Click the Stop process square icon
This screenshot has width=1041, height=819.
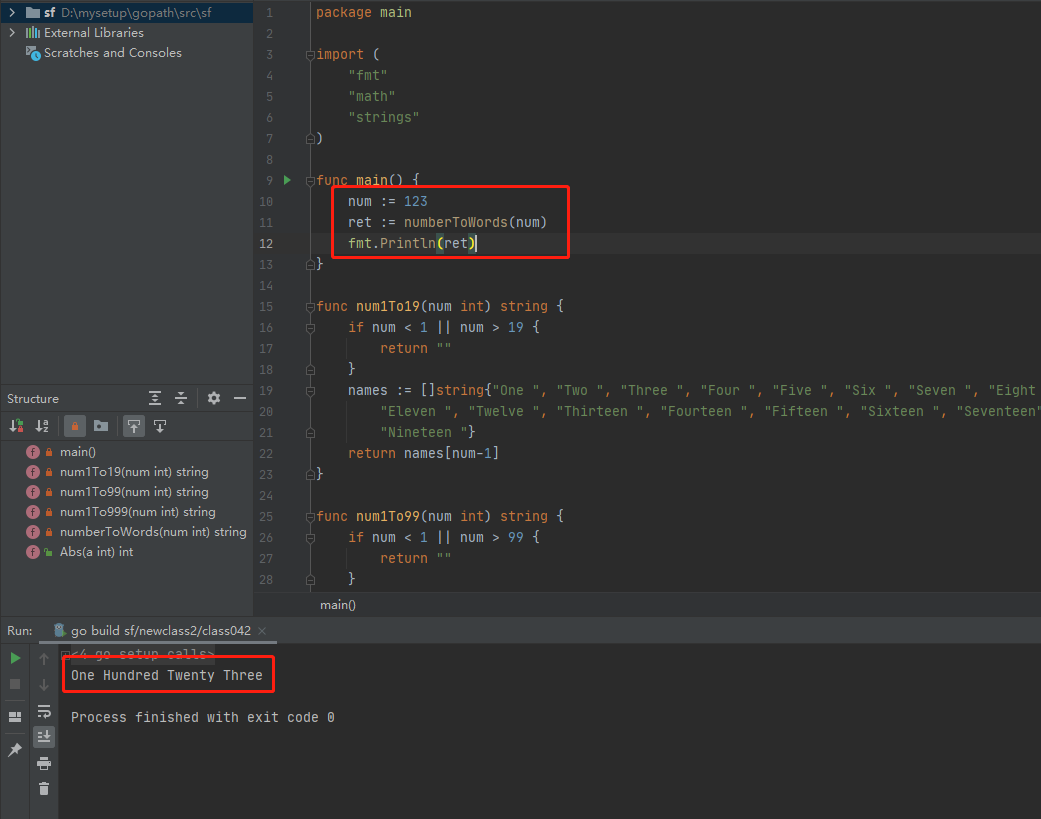click(15, 684)
